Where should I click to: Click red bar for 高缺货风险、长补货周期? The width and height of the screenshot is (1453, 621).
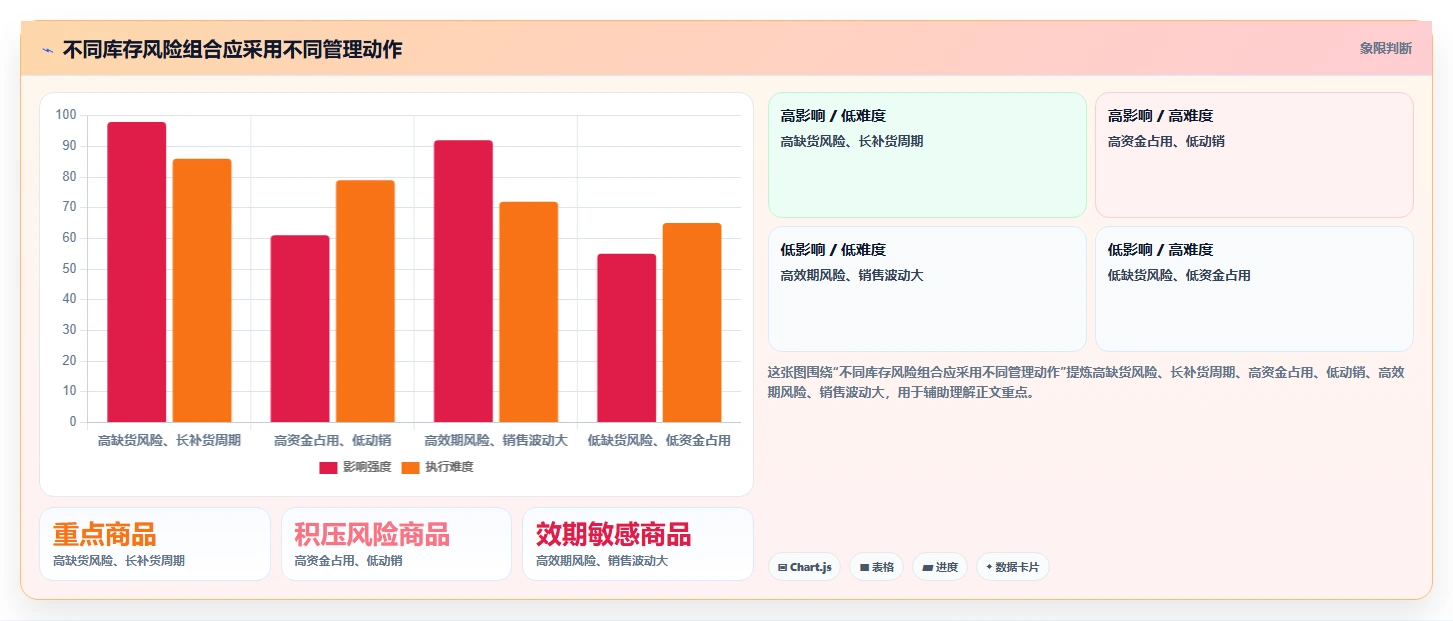coord(137,272)
